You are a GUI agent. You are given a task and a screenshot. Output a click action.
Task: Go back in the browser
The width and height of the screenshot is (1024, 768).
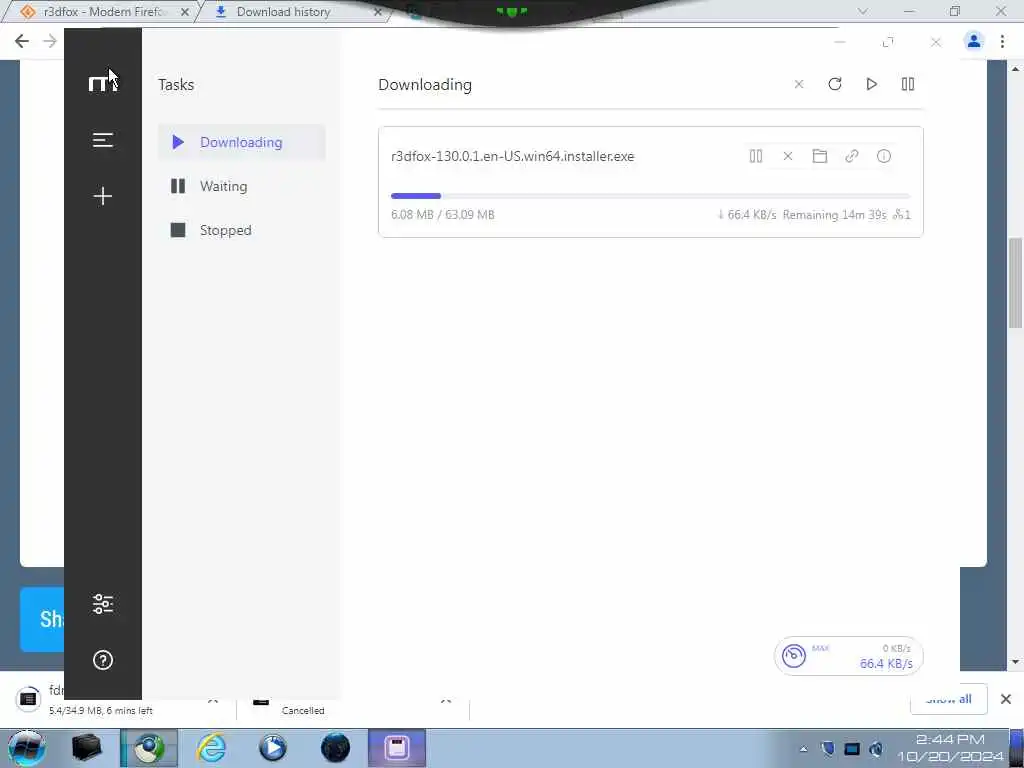click(x=22, y=41)
